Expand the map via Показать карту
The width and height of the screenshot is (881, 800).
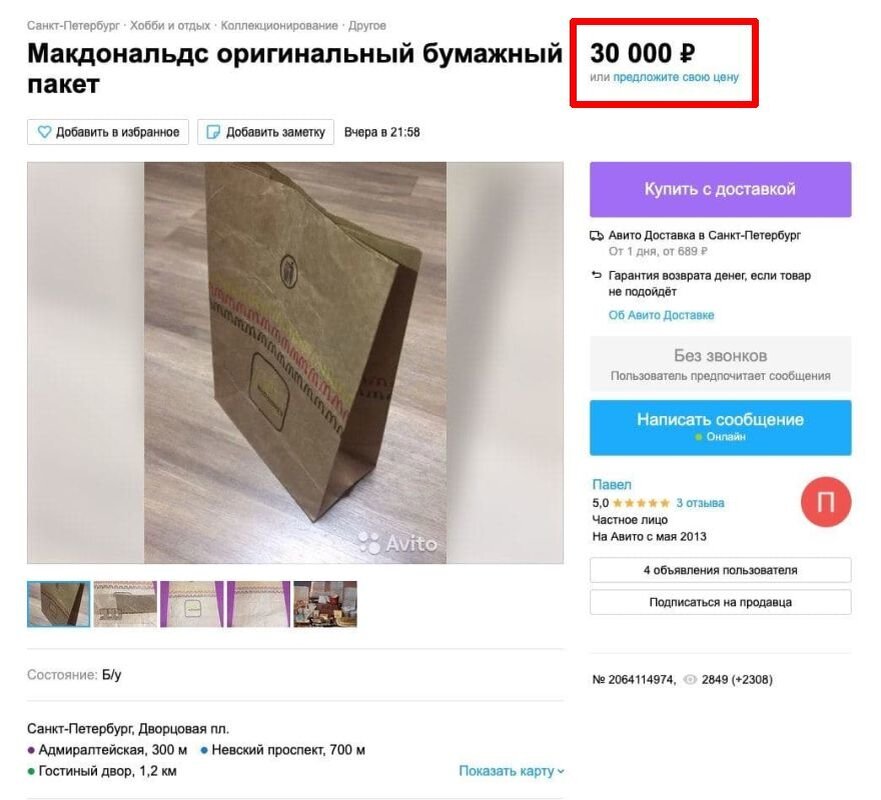[x=511, y=771]
